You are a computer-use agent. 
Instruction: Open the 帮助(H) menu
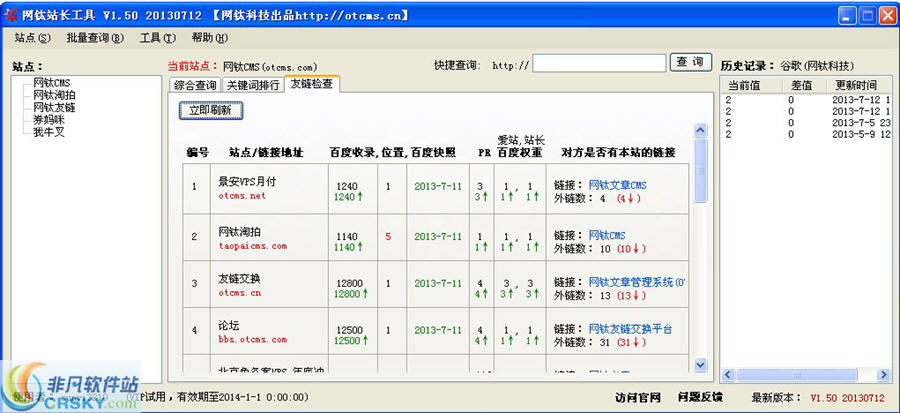tap(210, 38)
